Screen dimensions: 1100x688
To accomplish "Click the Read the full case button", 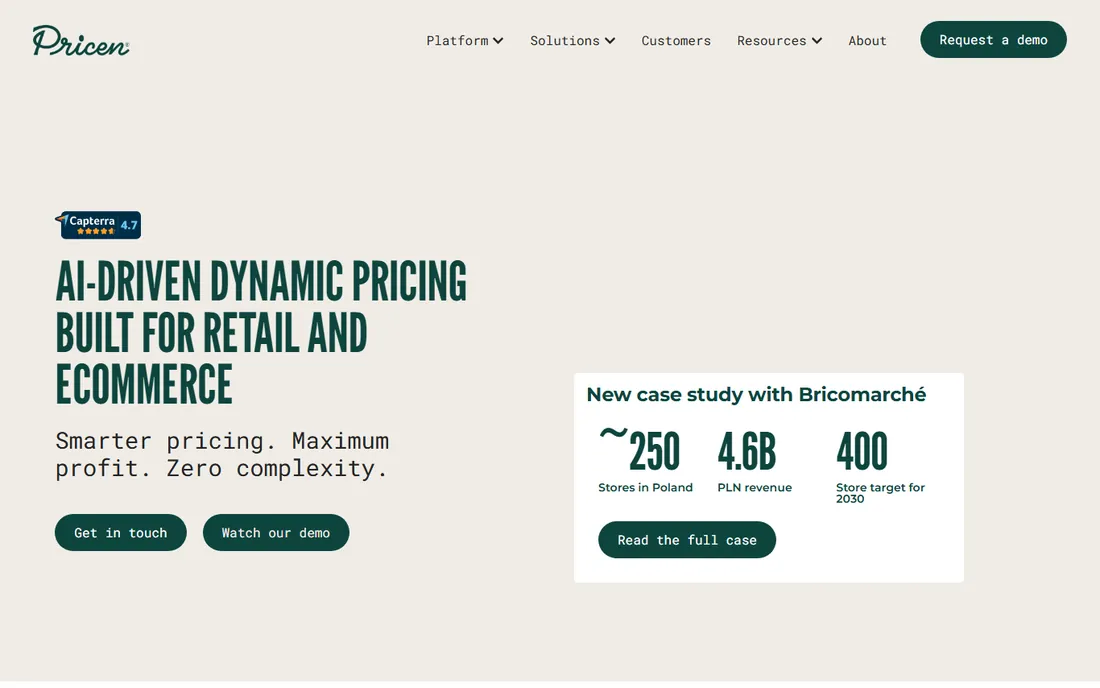I will [x=687, y=540].
